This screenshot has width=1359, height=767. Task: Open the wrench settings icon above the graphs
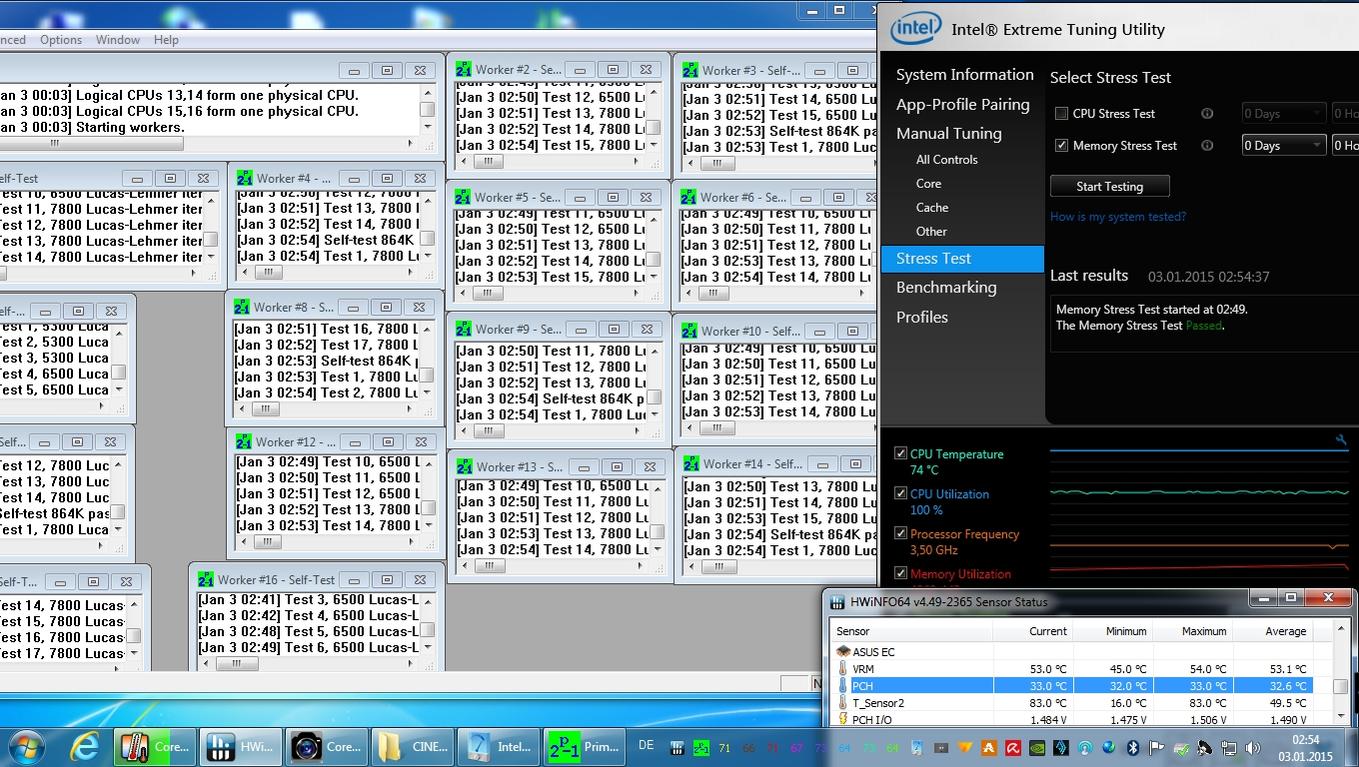point(1342,440)
